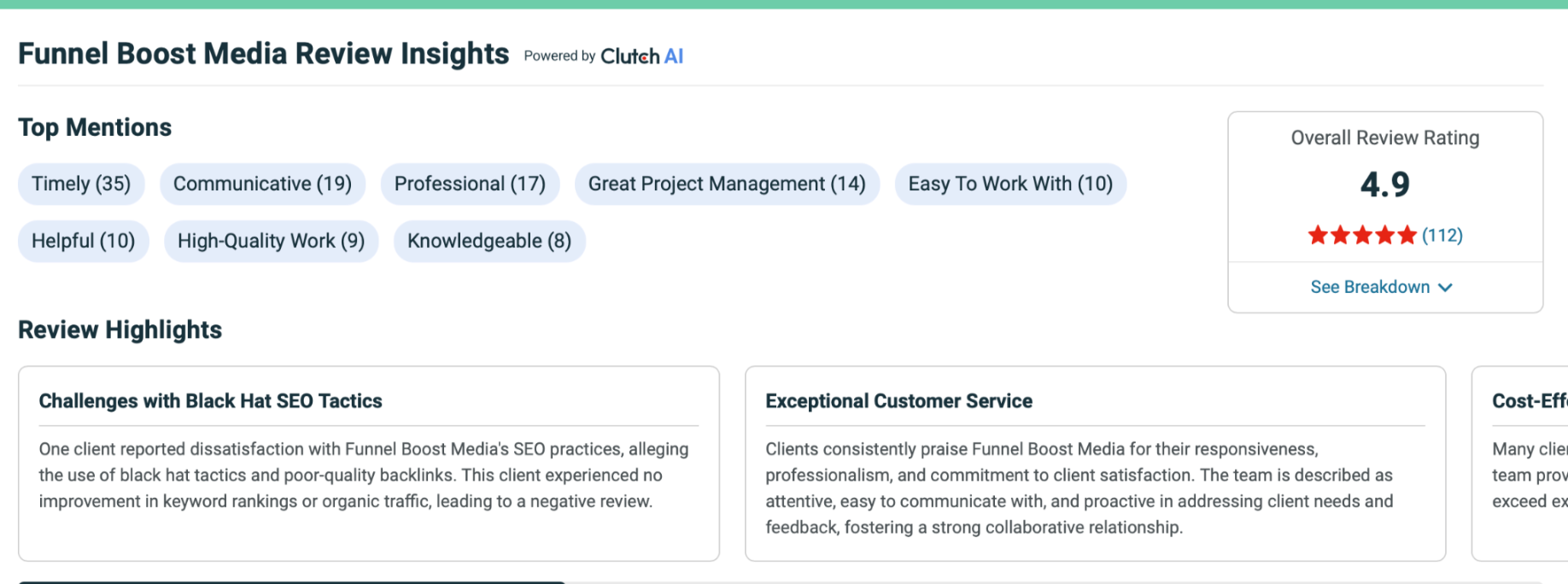Click the Challenges with Black Hat SEO heading
Screen dimensions: 1568x584
point(210,401)
